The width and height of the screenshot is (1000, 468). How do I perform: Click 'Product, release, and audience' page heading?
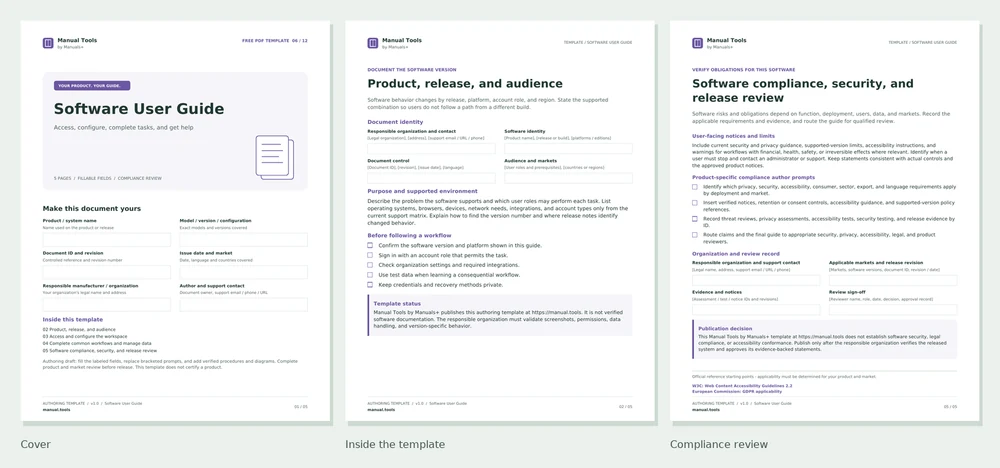[x=465, y=84]
